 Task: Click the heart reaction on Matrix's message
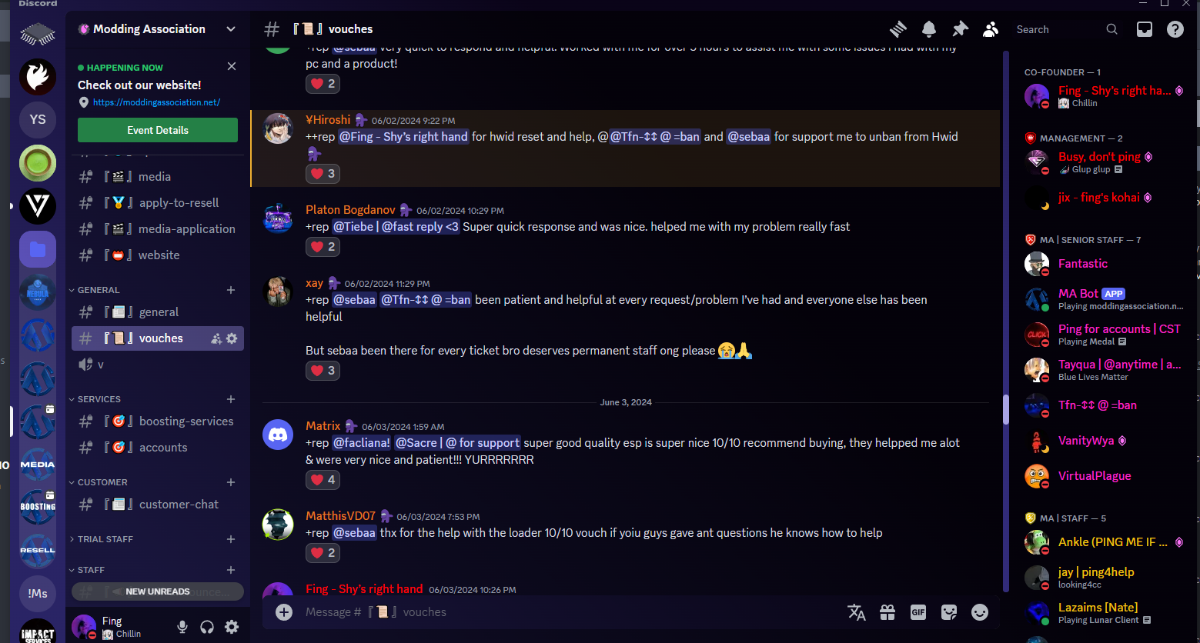click(323, 480)
